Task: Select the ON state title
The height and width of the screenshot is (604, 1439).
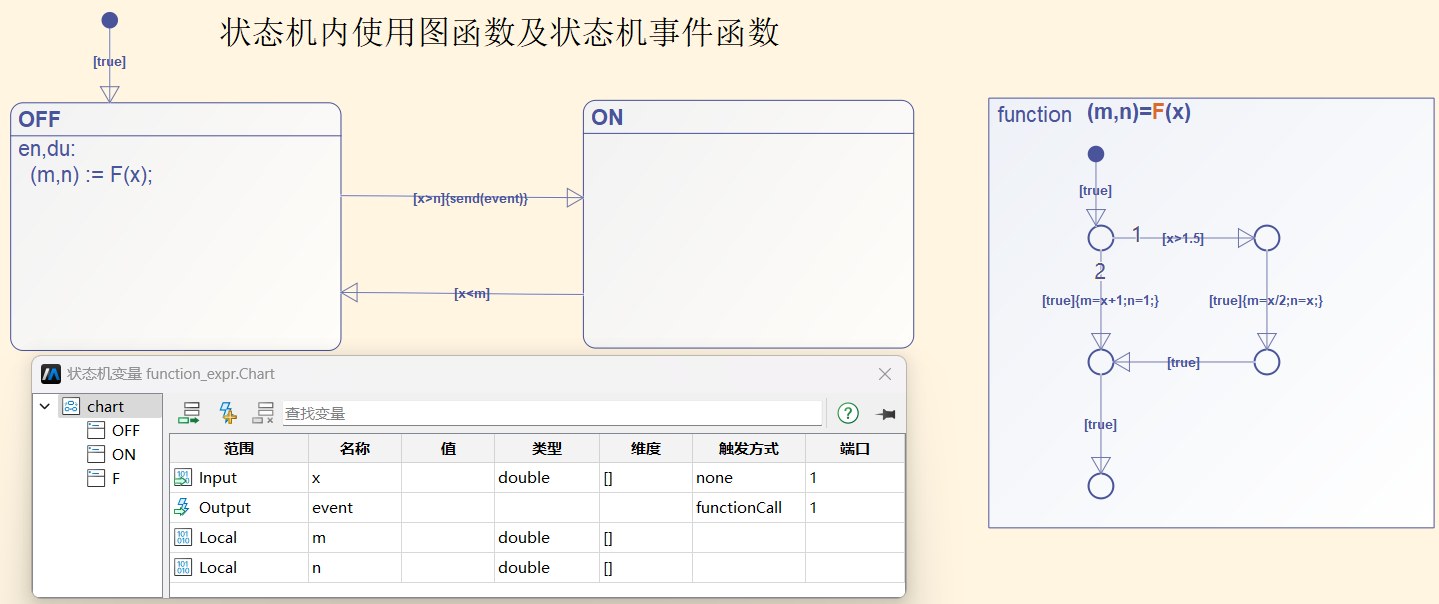Action: (x=608, y=117)
